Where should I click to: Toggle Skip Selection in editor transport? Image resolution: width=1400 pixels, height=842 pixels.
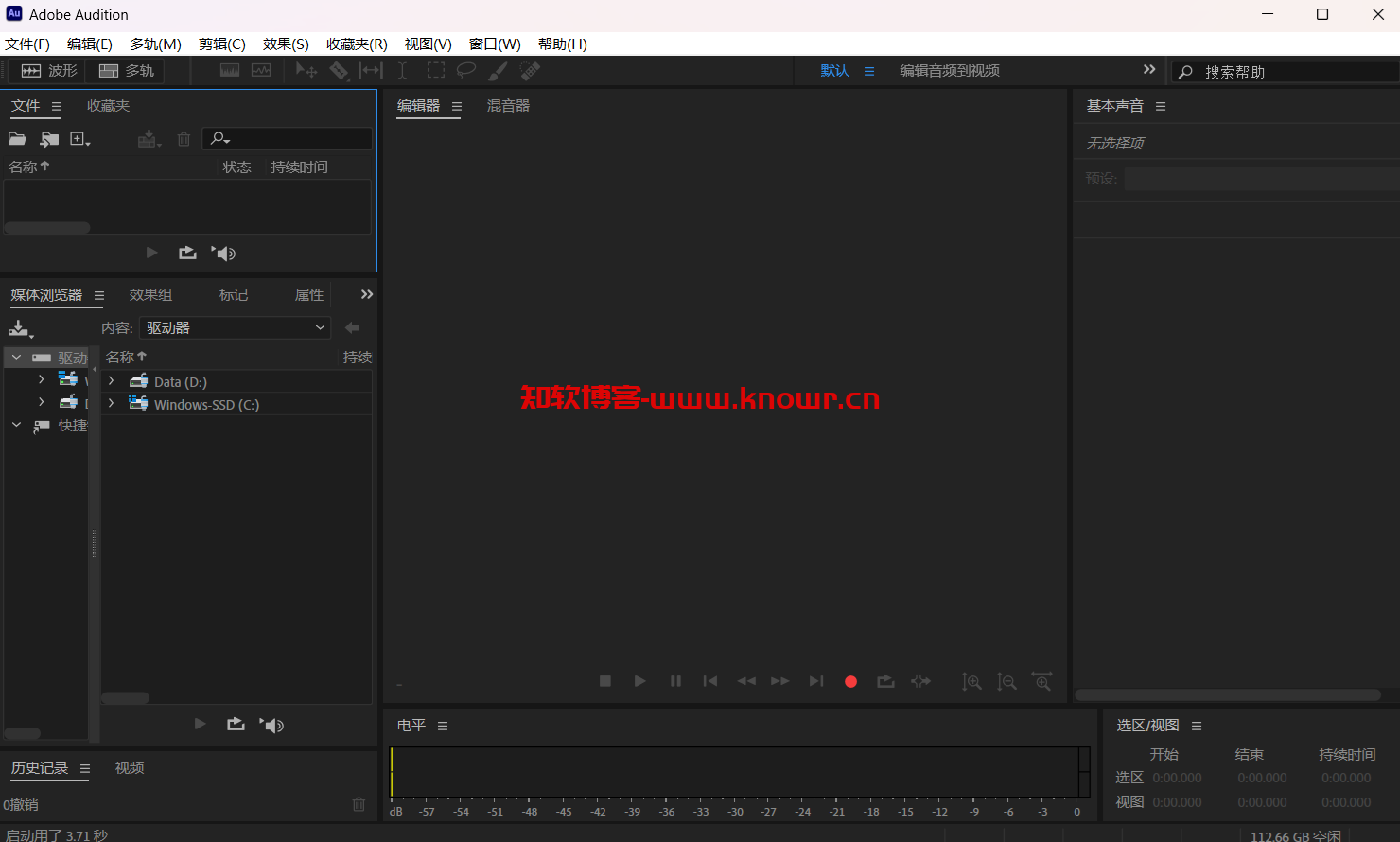click(920, 681)
